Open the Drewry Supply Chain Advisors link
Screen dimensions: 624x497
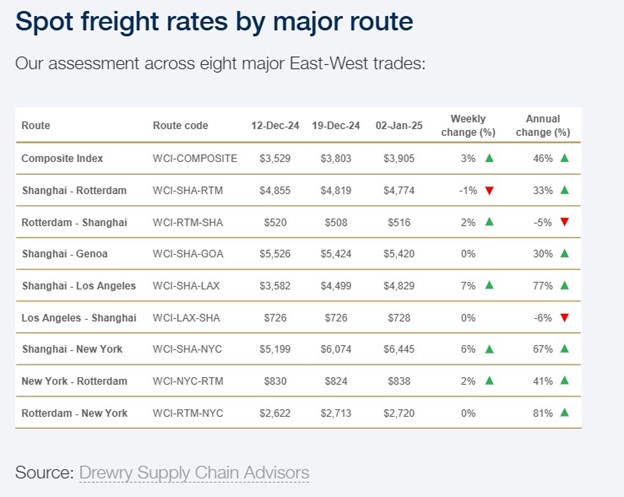click(x=194, y=472)
